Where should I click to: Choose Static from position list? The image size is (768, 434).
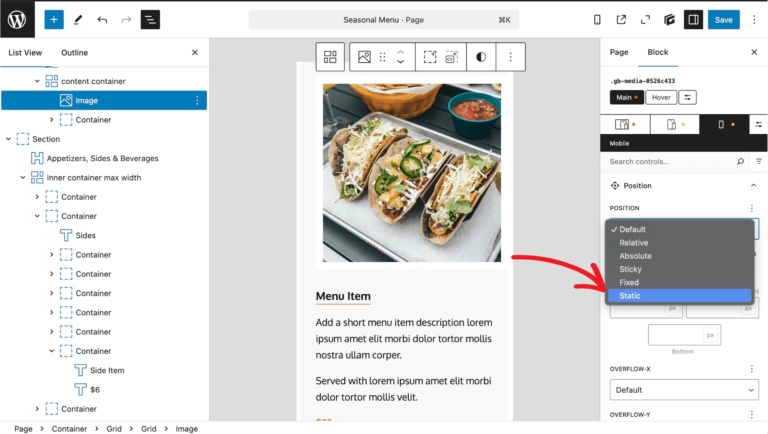679,295
